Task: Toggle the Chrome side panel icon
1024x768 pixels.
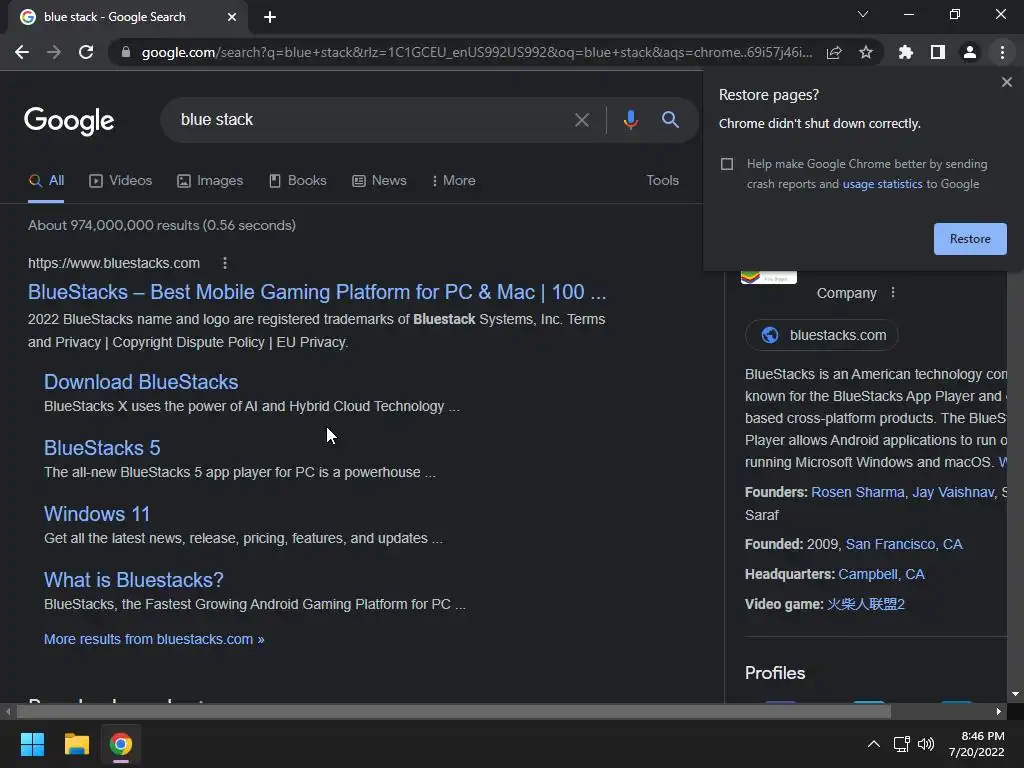Action: 938,52
